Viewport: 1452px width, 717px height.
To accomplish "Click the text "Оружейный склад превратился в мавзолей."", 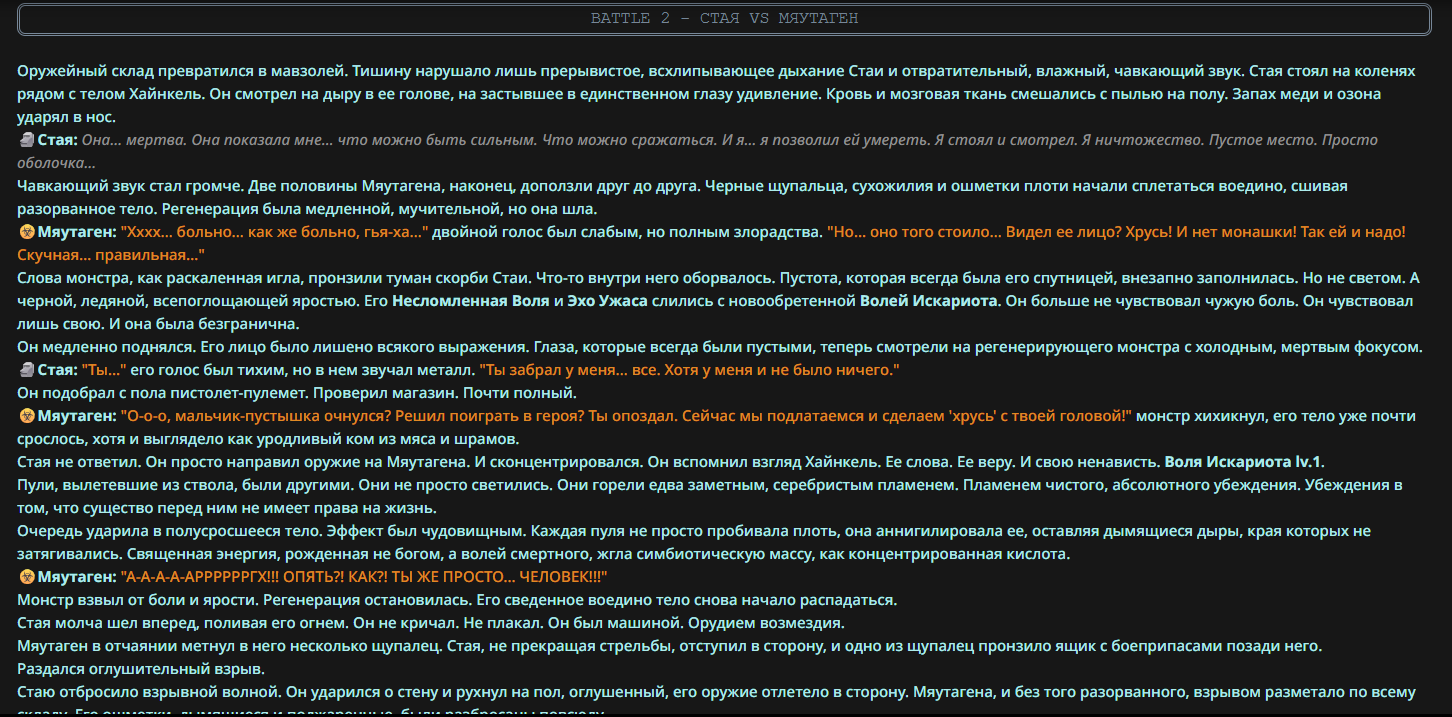I will click(x=182, y=71).
